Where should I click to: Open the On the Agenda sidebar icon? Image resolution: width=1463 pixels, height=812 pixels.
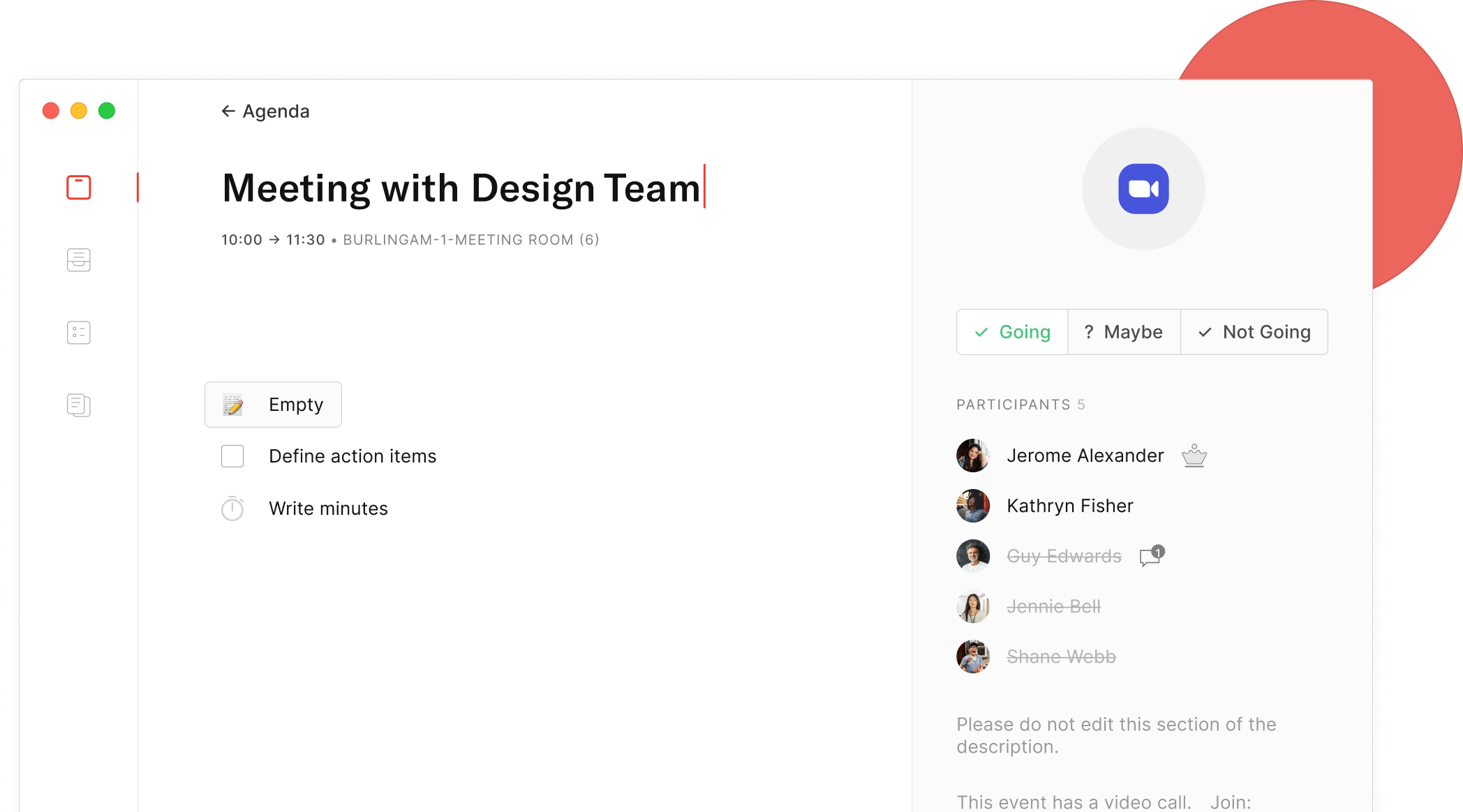[79, 188]
